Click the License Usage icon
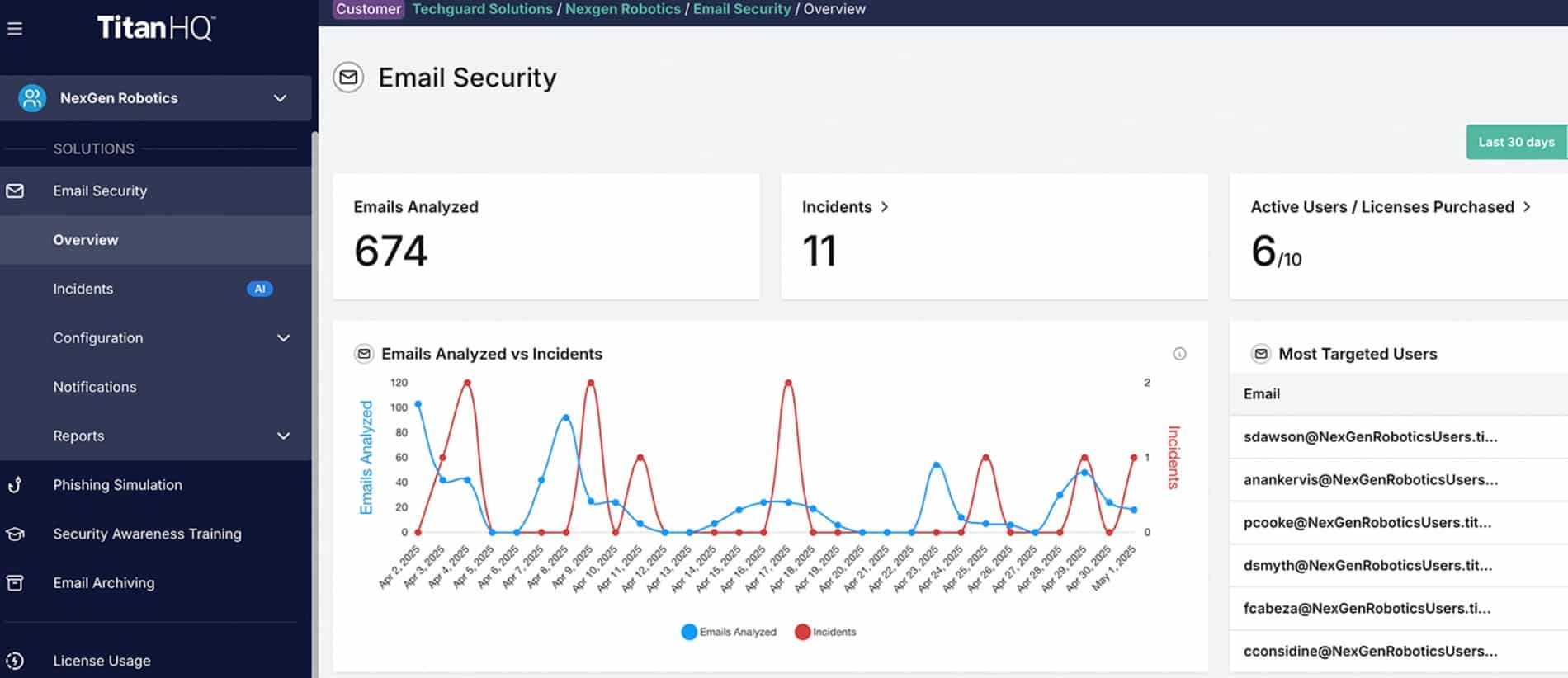The image size is (1568, 678). pos(15,662)
